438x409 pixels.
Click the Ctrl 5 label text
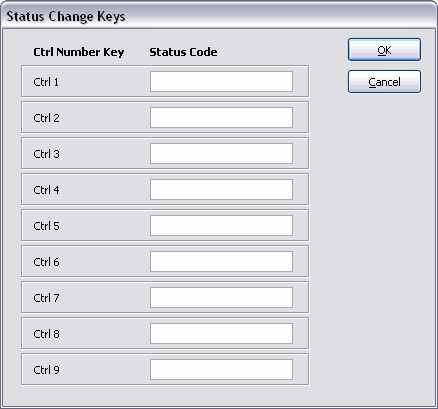(x=46, y=226)
